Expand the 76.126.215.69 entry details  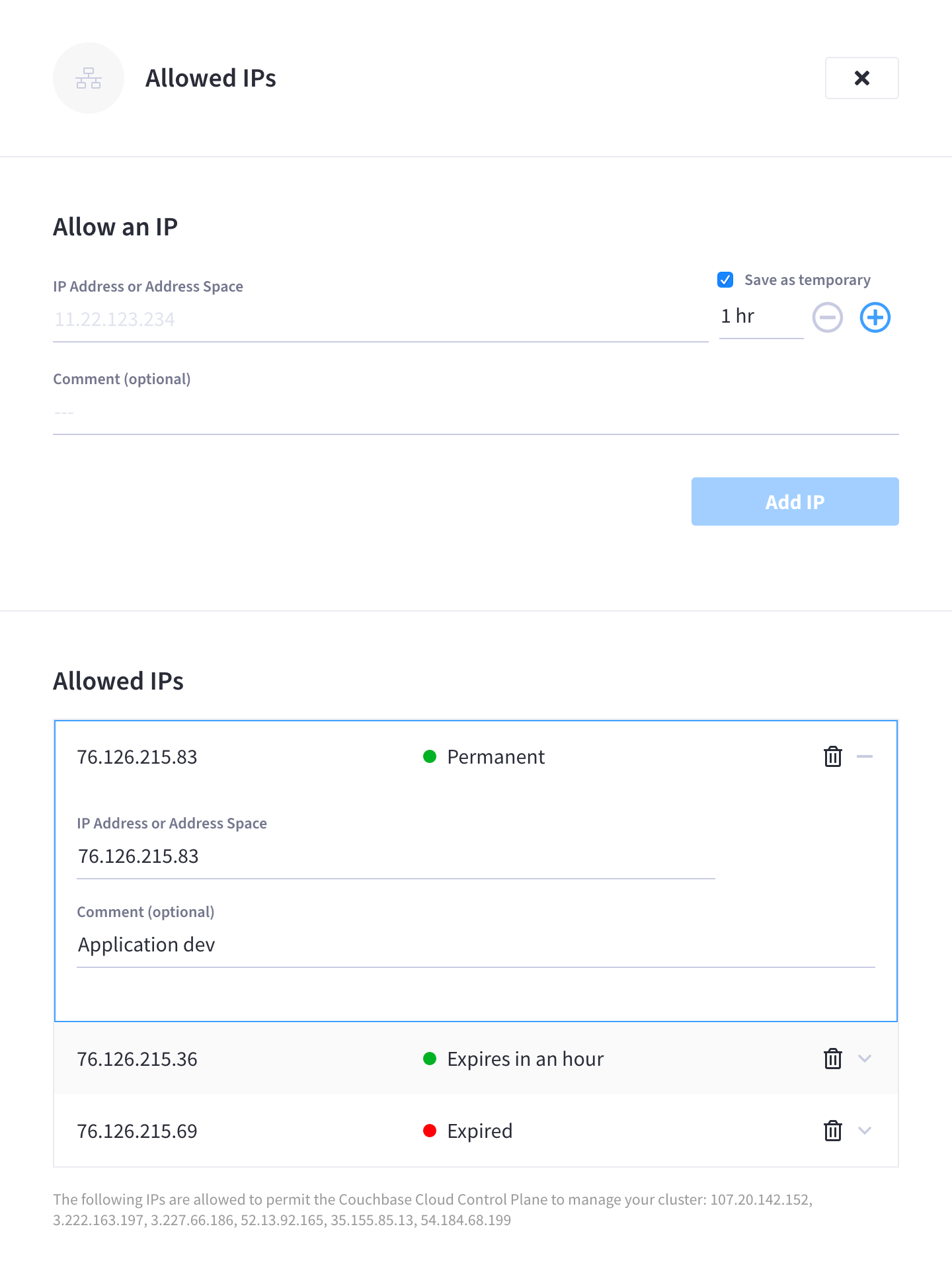pos(865,1131)
